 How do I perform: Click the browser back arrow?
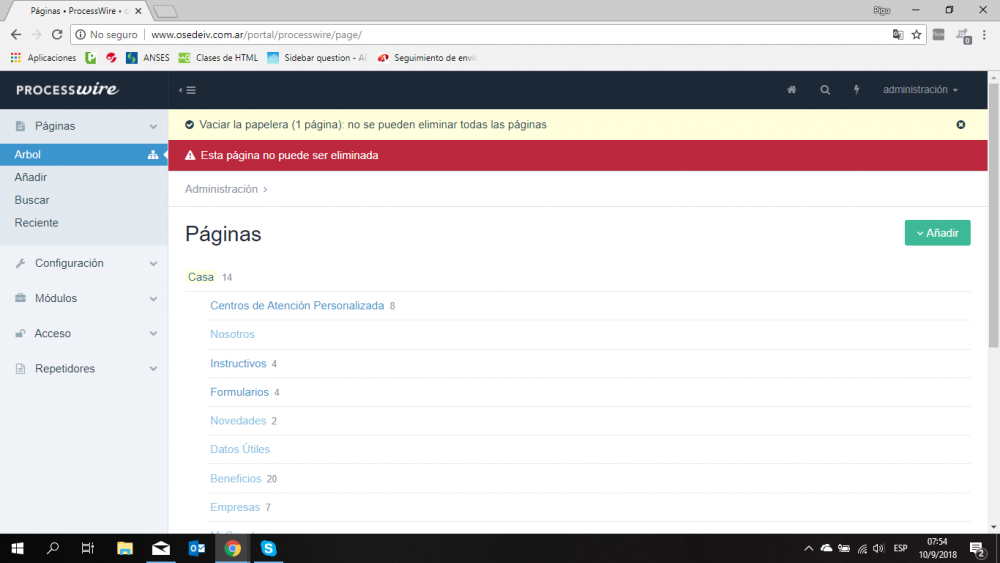(16, 34)
